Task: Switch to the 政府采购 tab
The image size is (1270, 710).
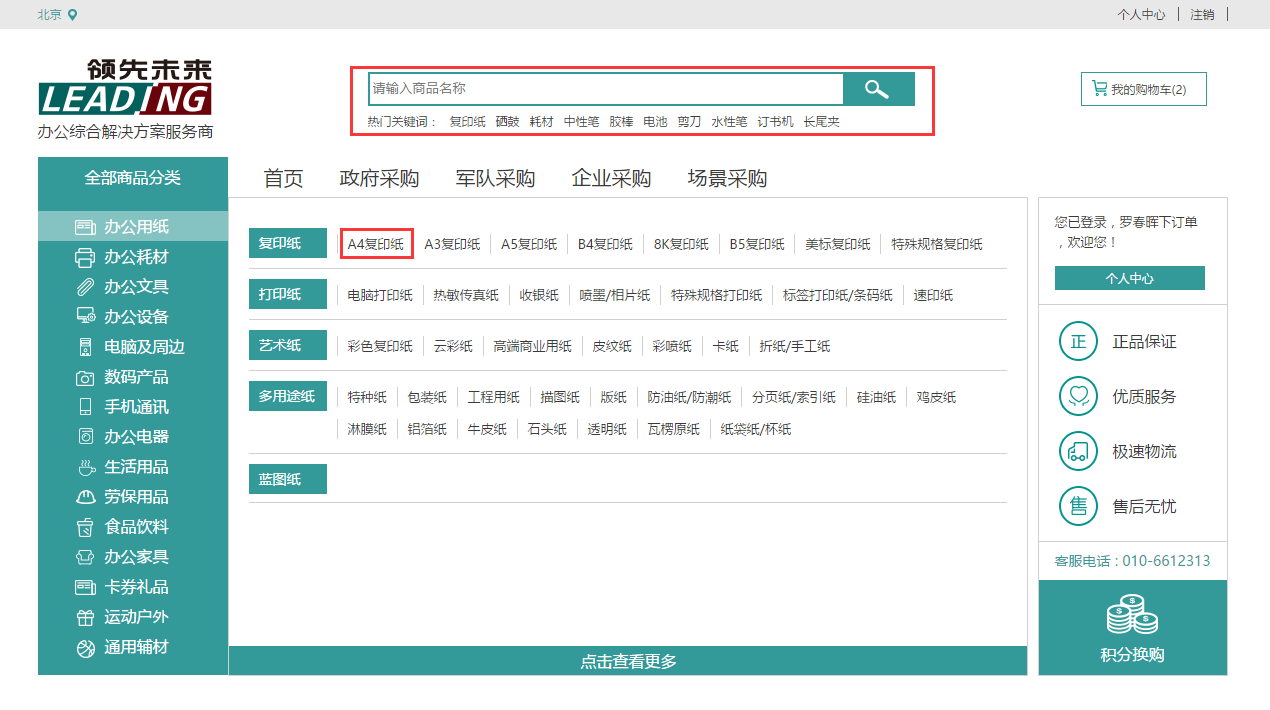Action: click(x=379, y=179)
